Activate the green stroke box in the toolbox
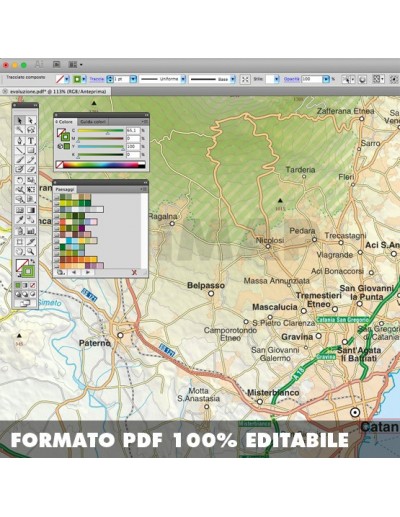Viewport: 400px width, 517px height. [x=29, y=271]
